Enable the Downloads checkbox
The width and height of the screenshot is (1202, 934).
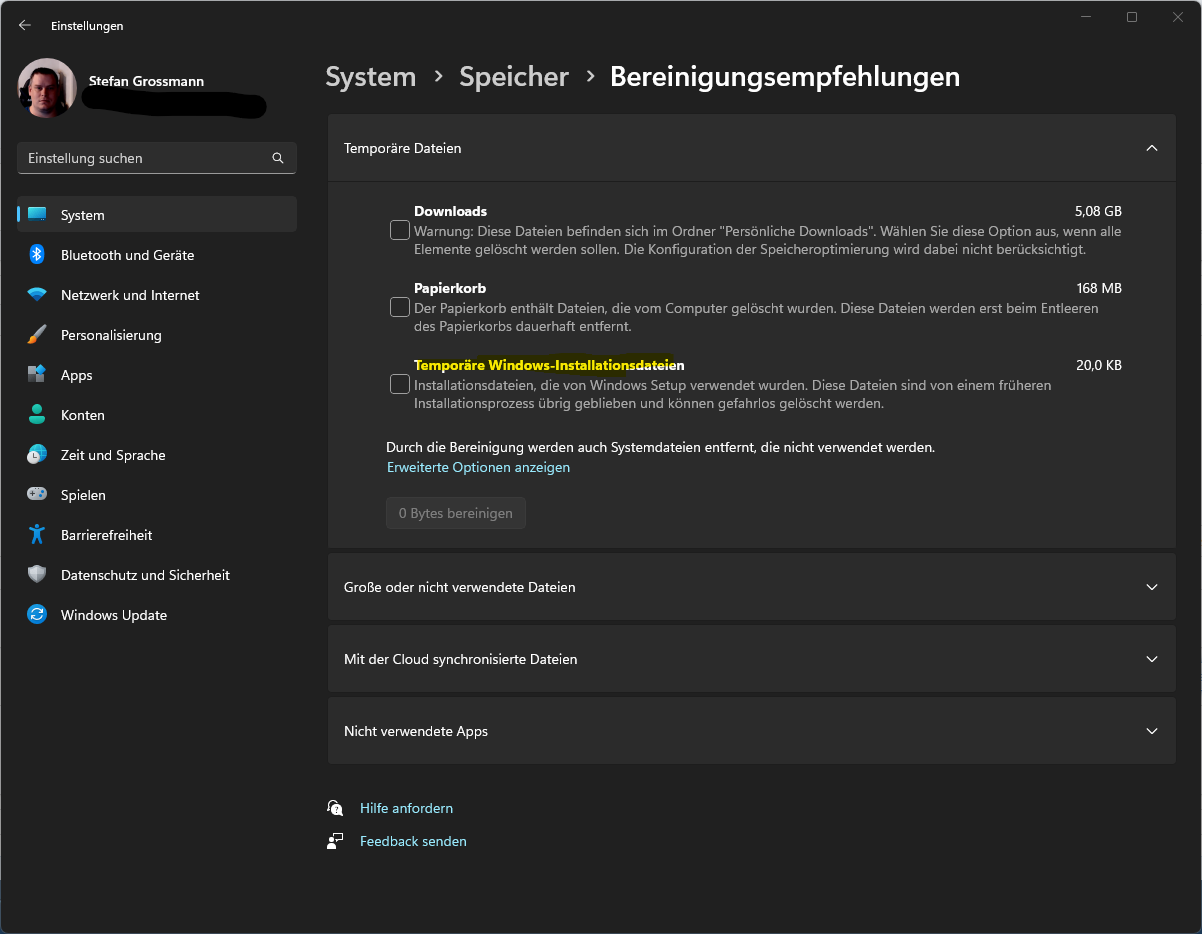click(400, 230)
